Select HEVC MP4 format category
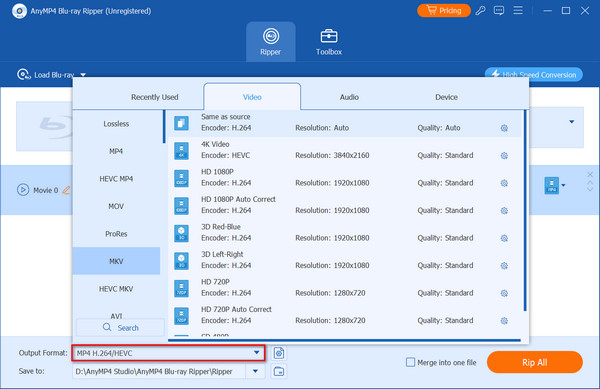Screen dimensions: 600x389 tap(116, 179)
